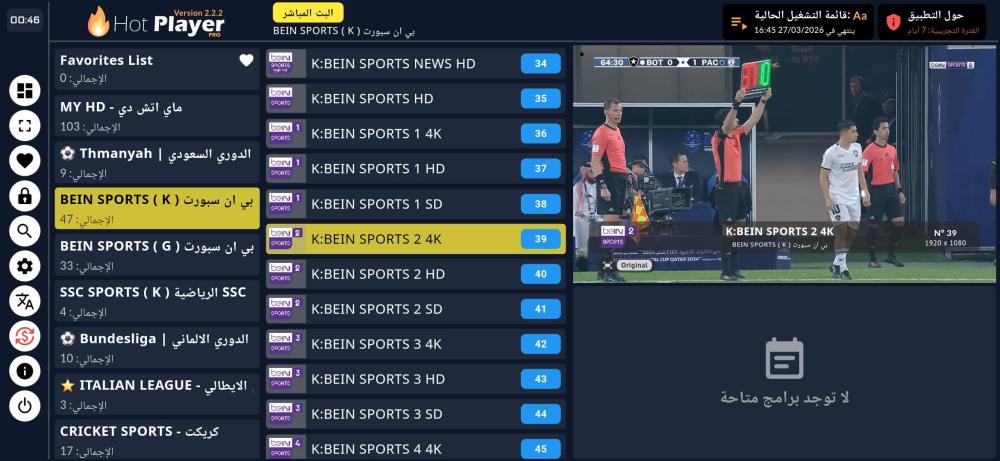Open the info icon in sidebar
1000x461 pixels.
(x=25, y=371)
